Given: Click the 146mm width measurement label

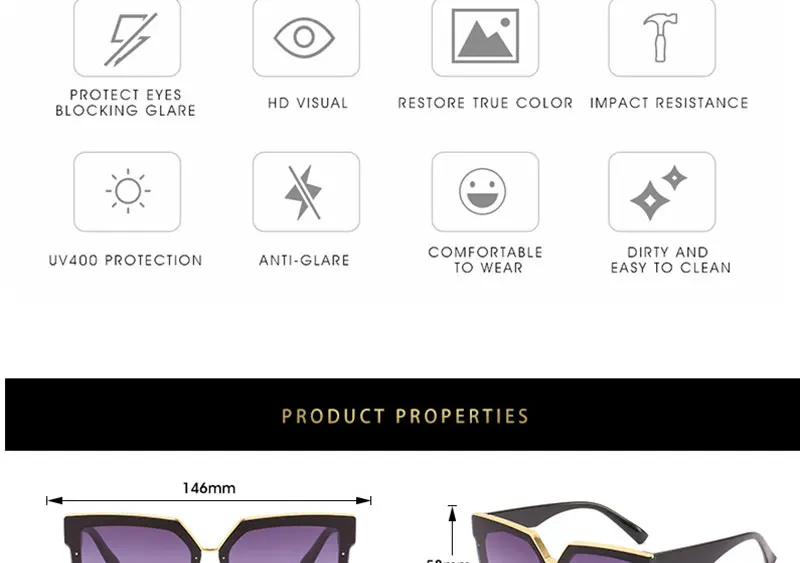Looking at the screenshot, I should 209,488.
